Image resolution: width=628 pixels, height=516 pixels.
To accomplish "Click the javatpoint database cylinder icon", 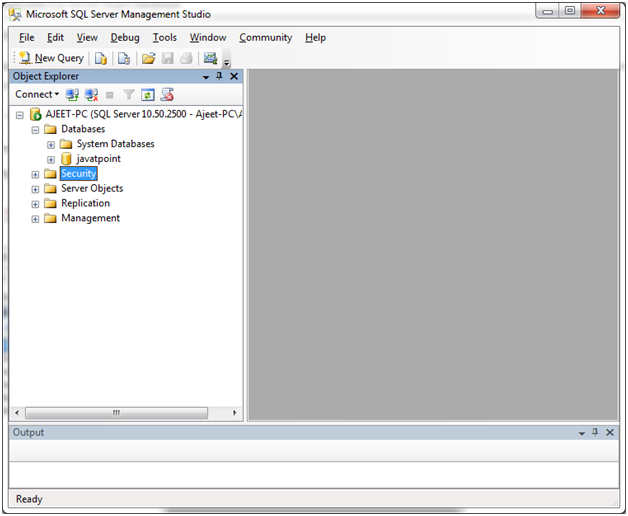I will (66, 159).
